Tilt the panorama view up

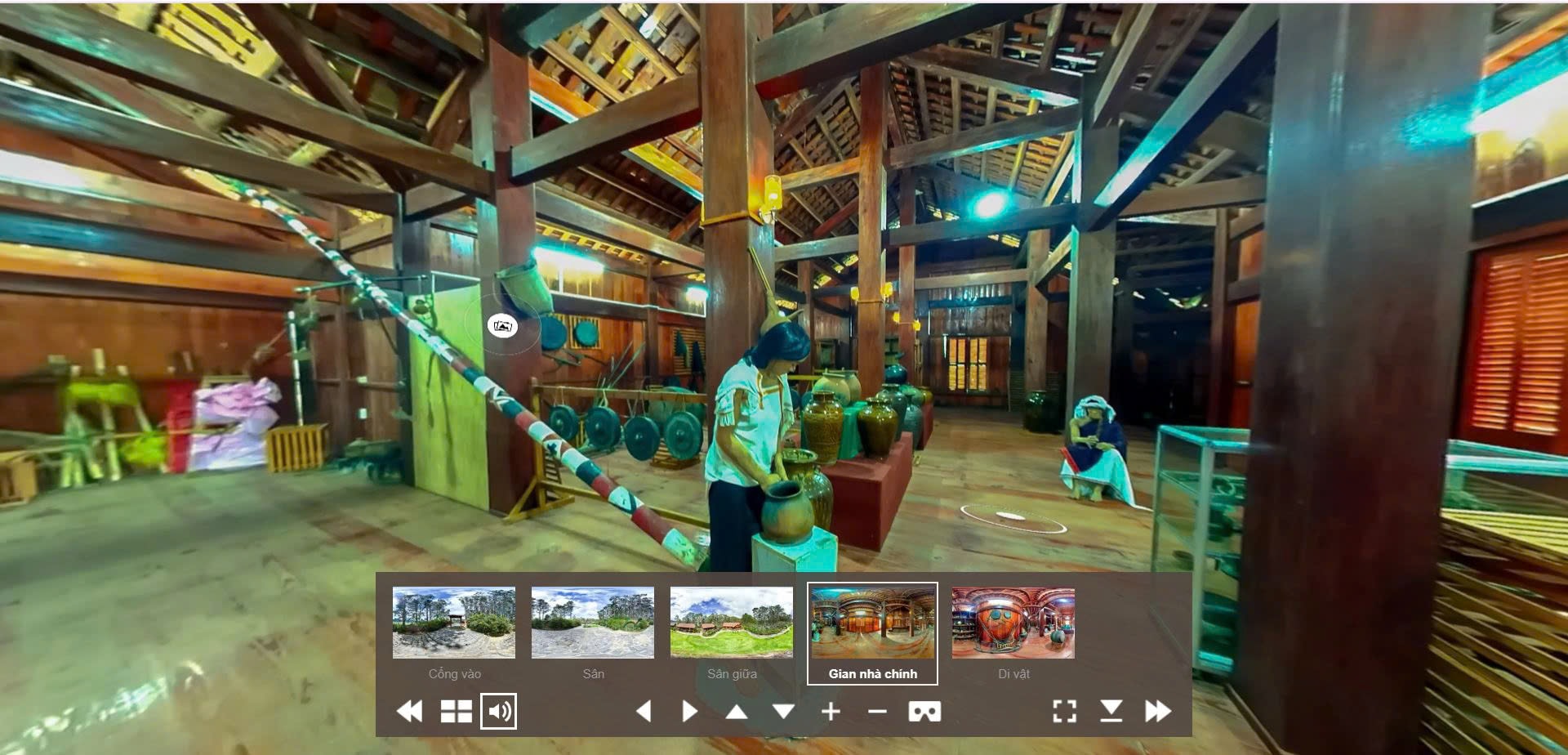(x=737, y=712)
